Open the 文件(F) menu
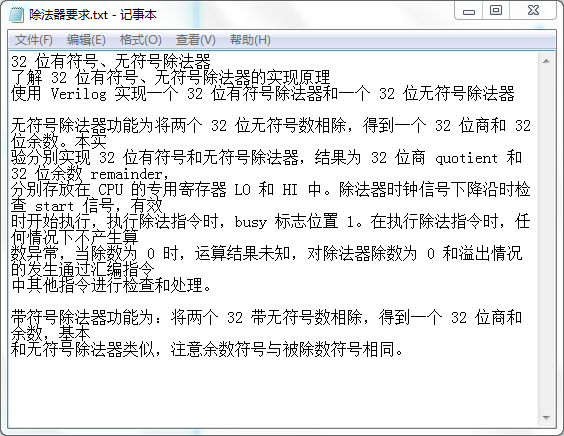564x436 pixels. click(33, 40)
